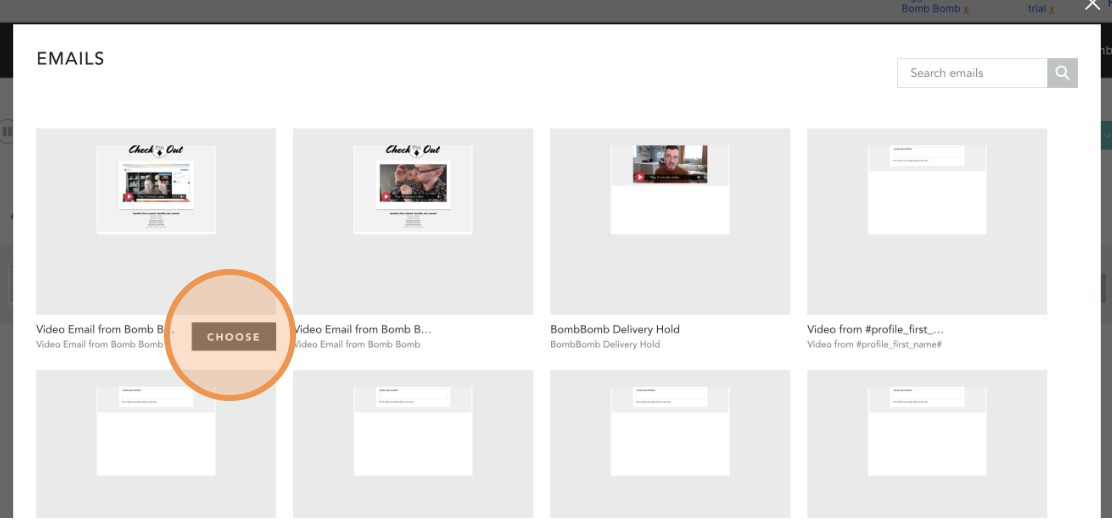Click play icon on the glasses-man video preview
1112x520 pixels.
point(386,197)
